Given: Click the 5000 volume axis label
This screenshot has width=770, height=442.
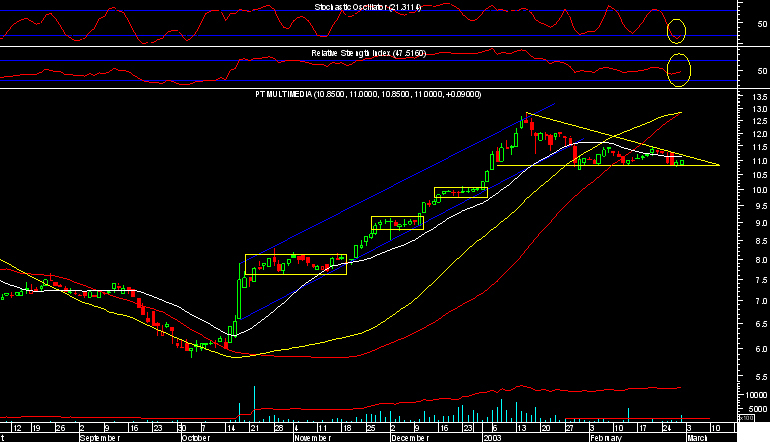Looking at the screenshot, I should pyautogui.click(x=759, y=409).
